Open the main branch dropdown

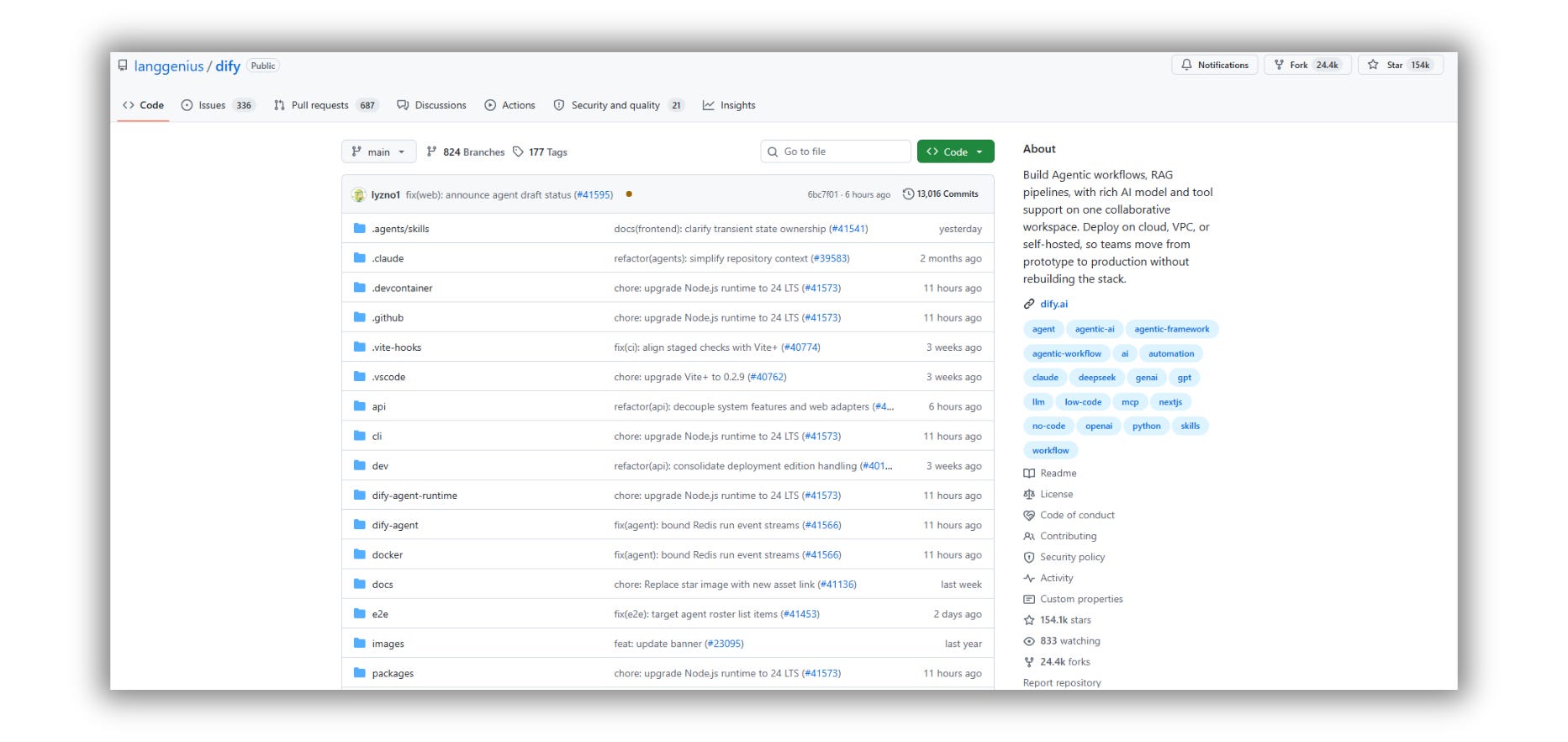[x=378, y=151]
